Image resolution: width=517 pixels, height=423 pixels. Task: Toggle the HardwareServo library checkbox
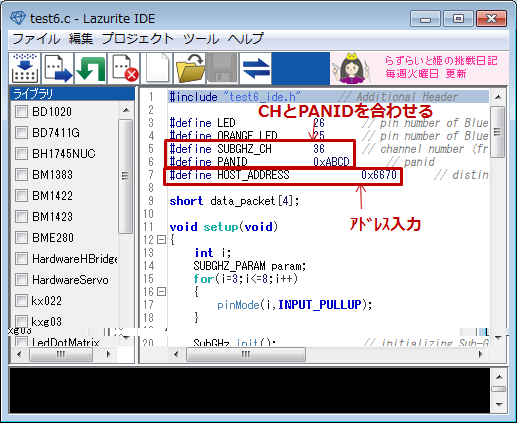point(21,280)
